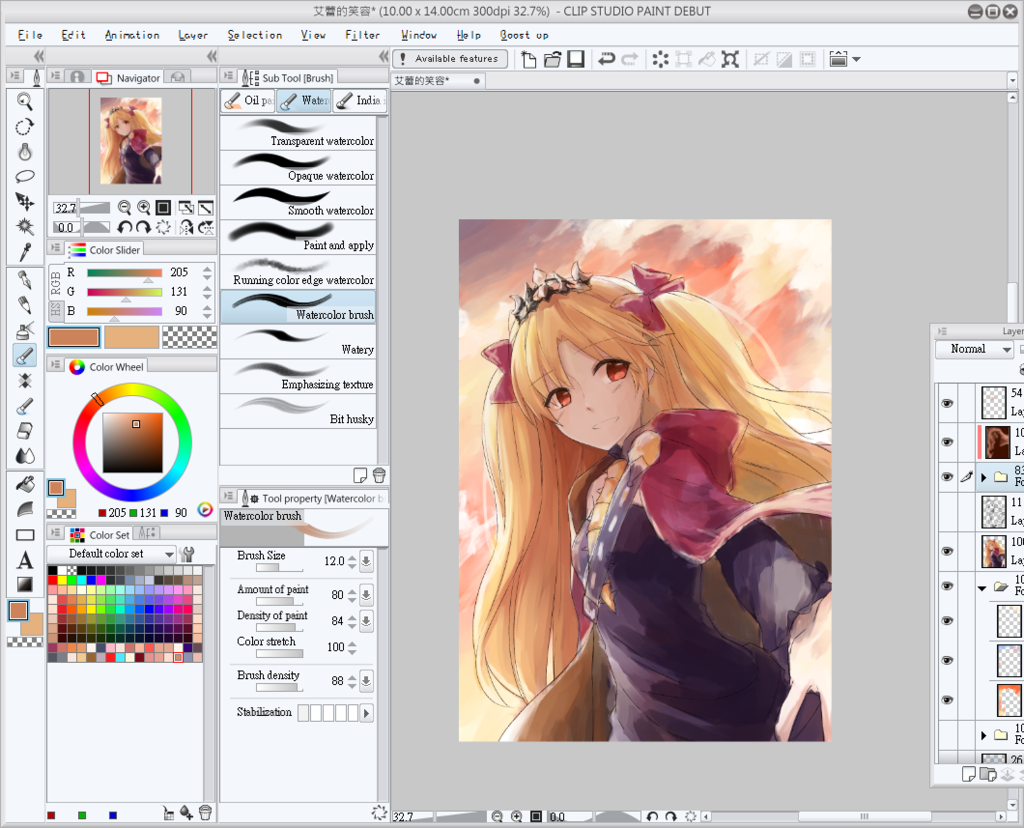
Task: Click the Open file folder icon
Action: coord(552,59)
